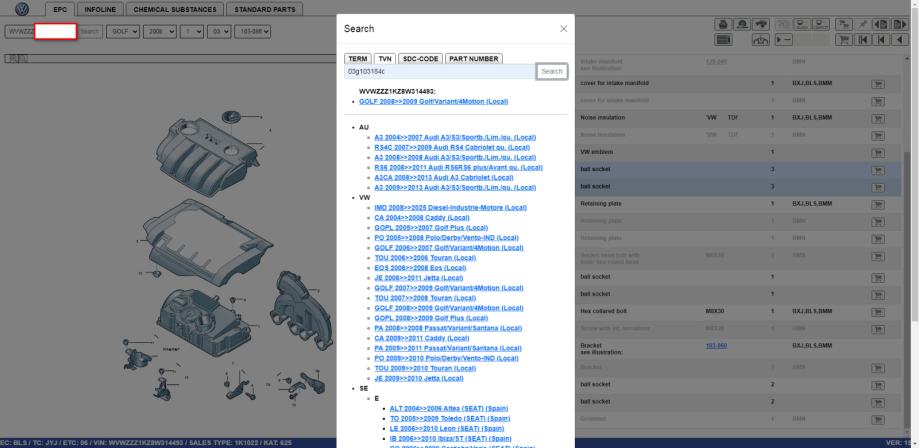Click the Search button in dialog
The height and width of the screenshot is (448, 919).
click(552, 72)
